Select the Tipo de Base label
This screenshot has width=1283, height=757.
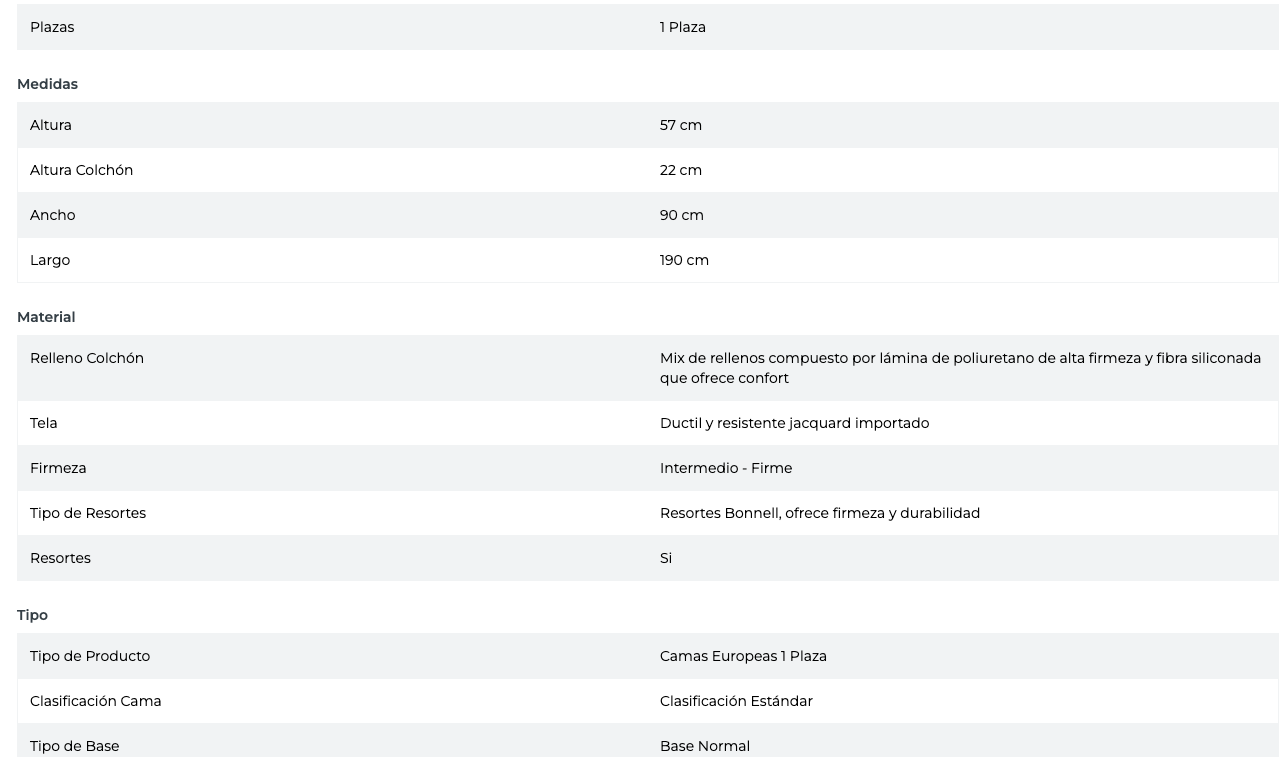(x=74, y=745)
